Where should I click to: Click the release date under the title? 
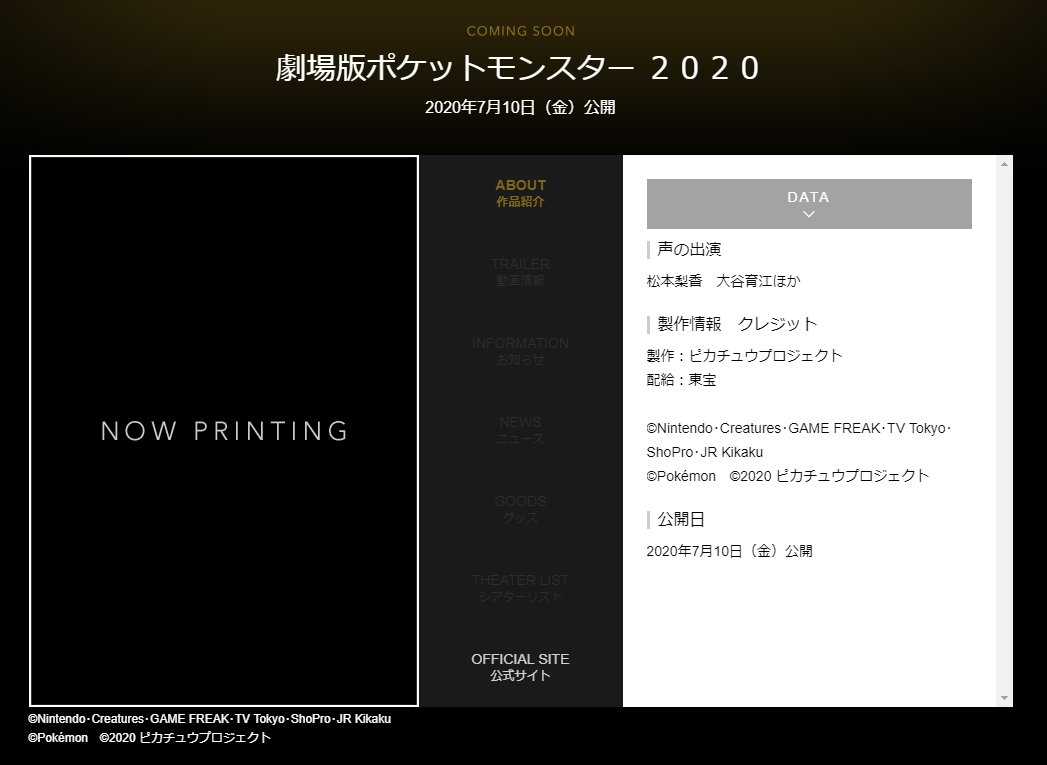(519, 107)
